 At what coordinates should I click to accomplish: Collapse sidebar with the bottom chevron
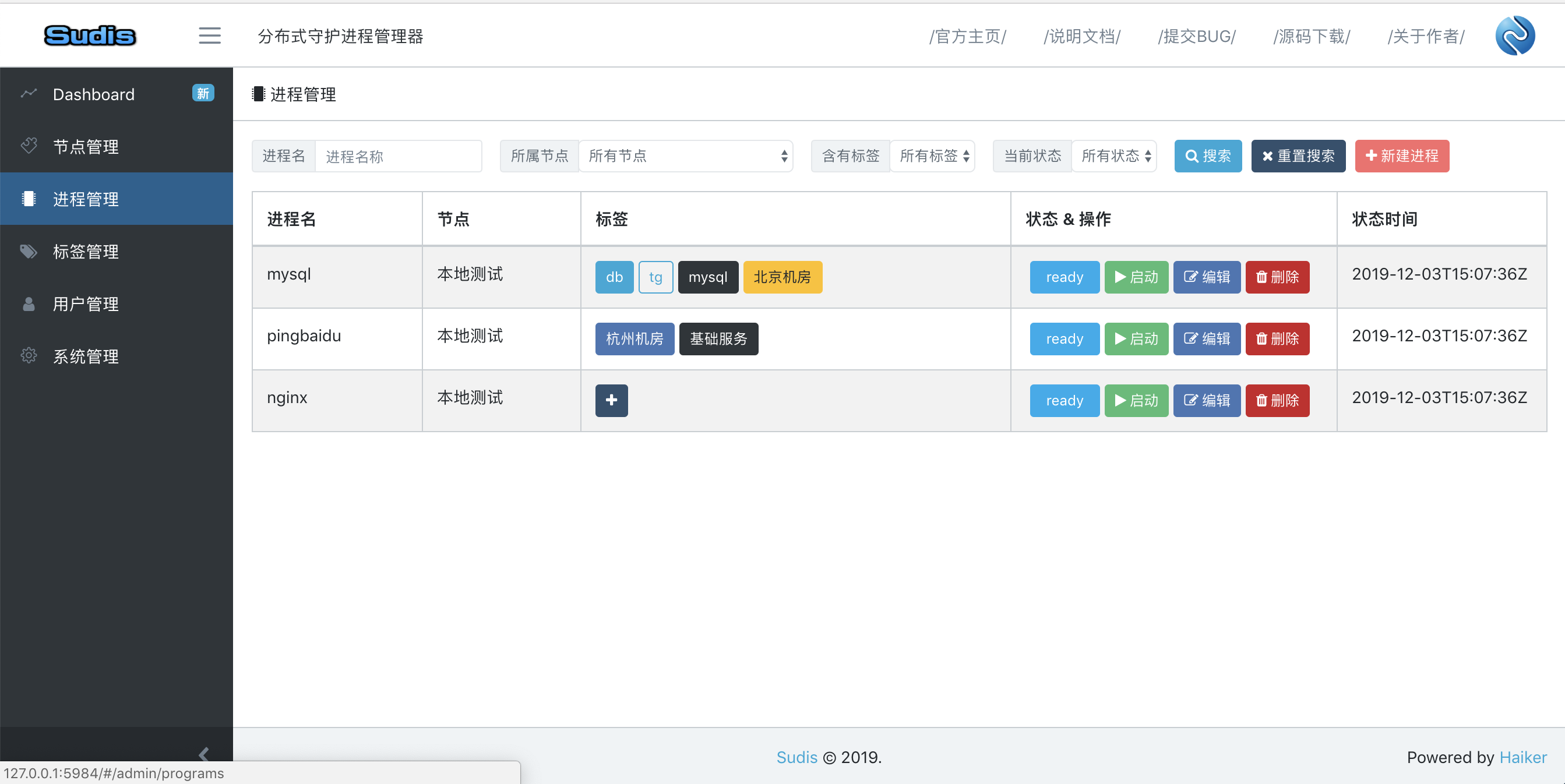203,754
